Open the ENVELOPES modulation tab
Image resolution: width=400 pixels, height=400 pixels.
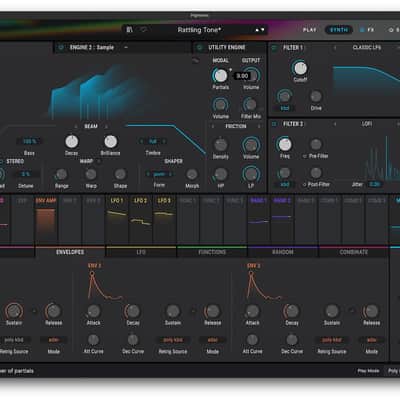coord(70,252)
